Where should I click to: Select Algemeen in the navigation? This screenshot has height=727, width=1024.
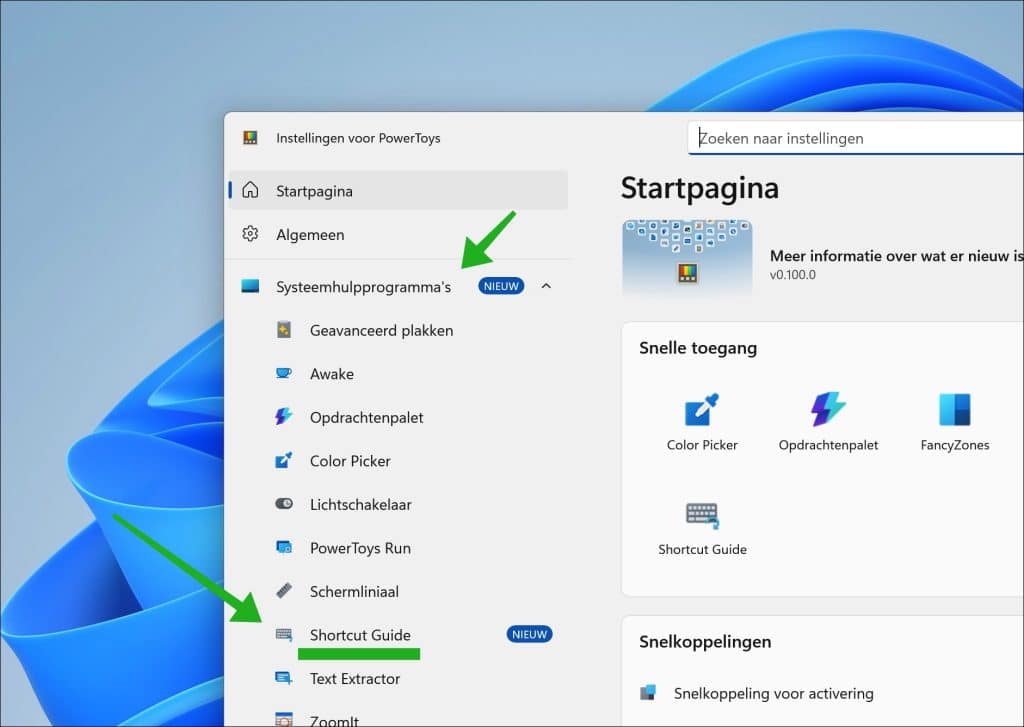398,234
